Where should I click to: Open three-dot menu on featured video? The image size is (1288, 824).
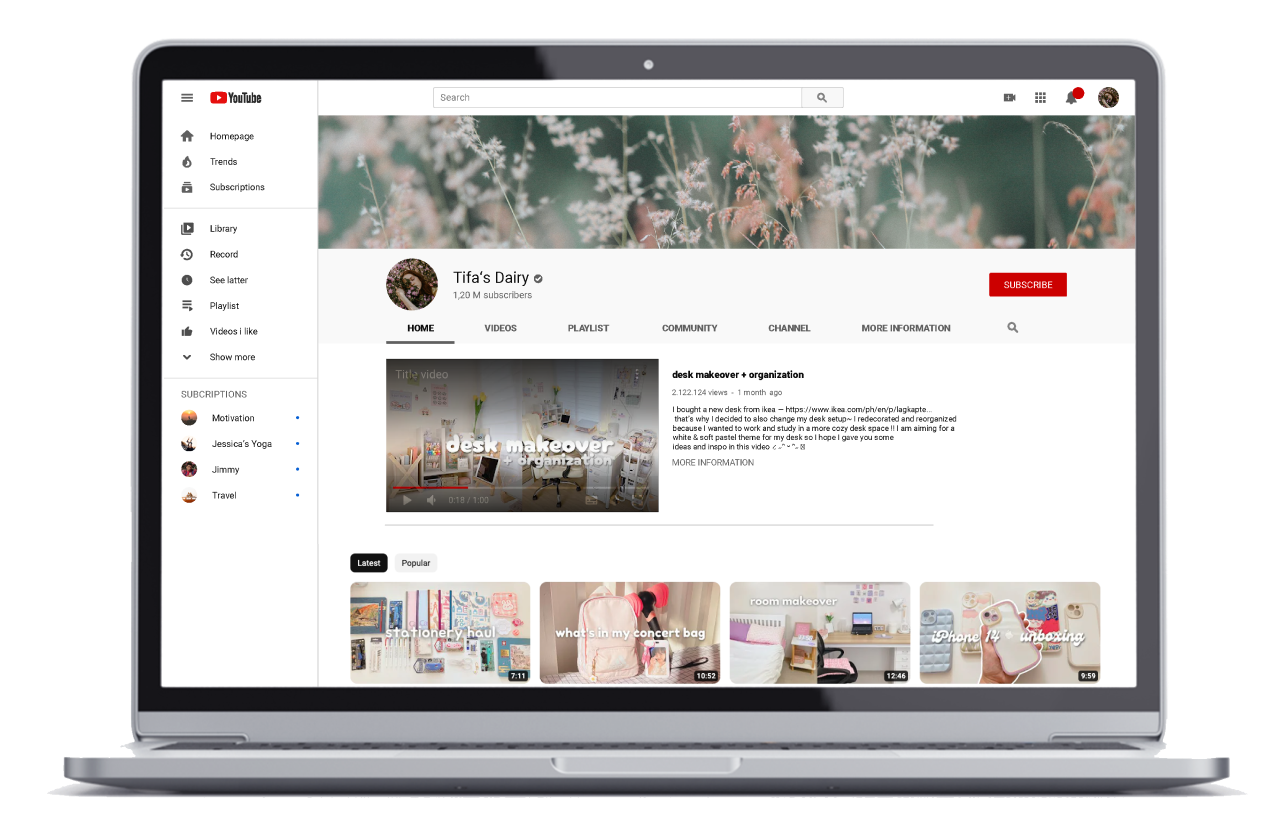point(636,375)
